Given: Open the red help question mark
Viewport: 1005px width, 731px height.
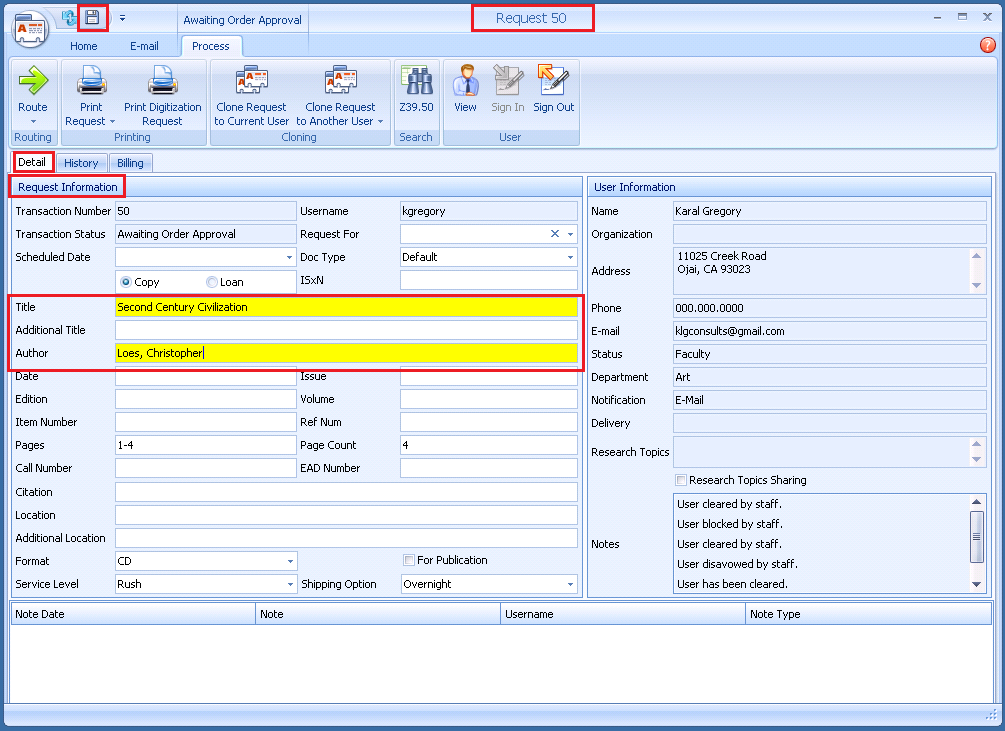Looking at the screenshot, I should (x=988, y=45).
